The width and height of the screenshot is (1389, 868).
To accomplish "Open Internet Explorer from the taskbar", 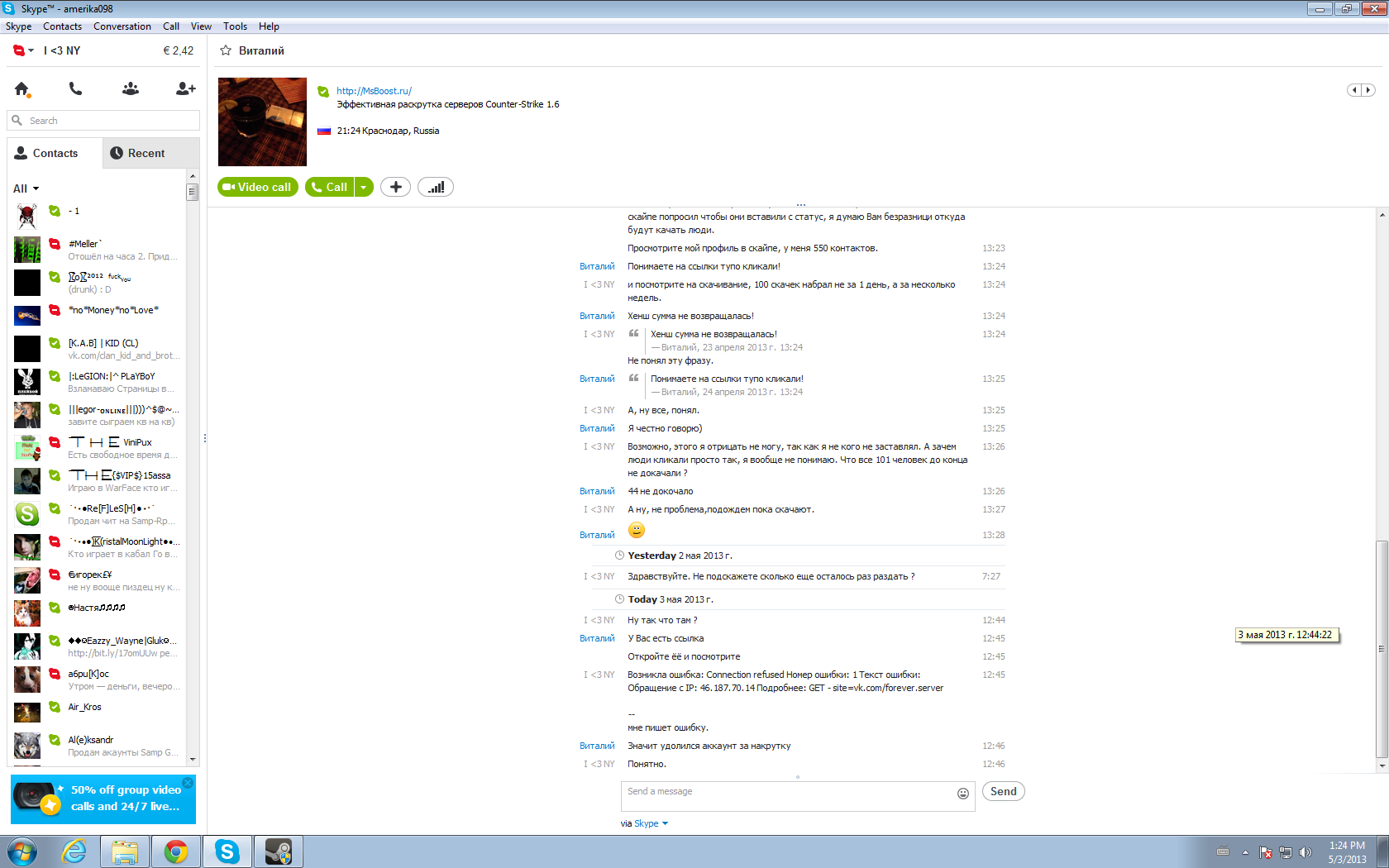I will pyautogui.click(x=74, y=851).
